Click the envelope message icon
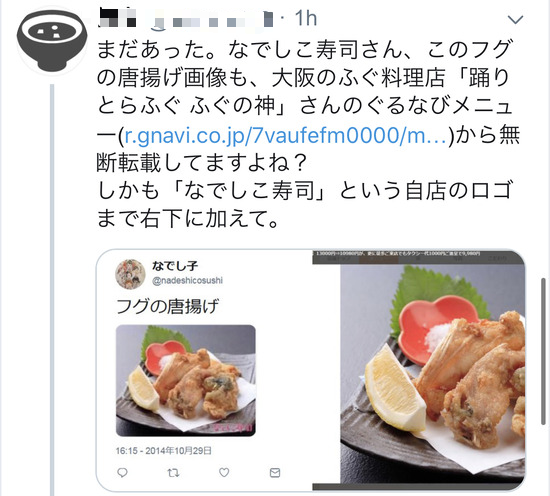 click(x=275, y=473)
